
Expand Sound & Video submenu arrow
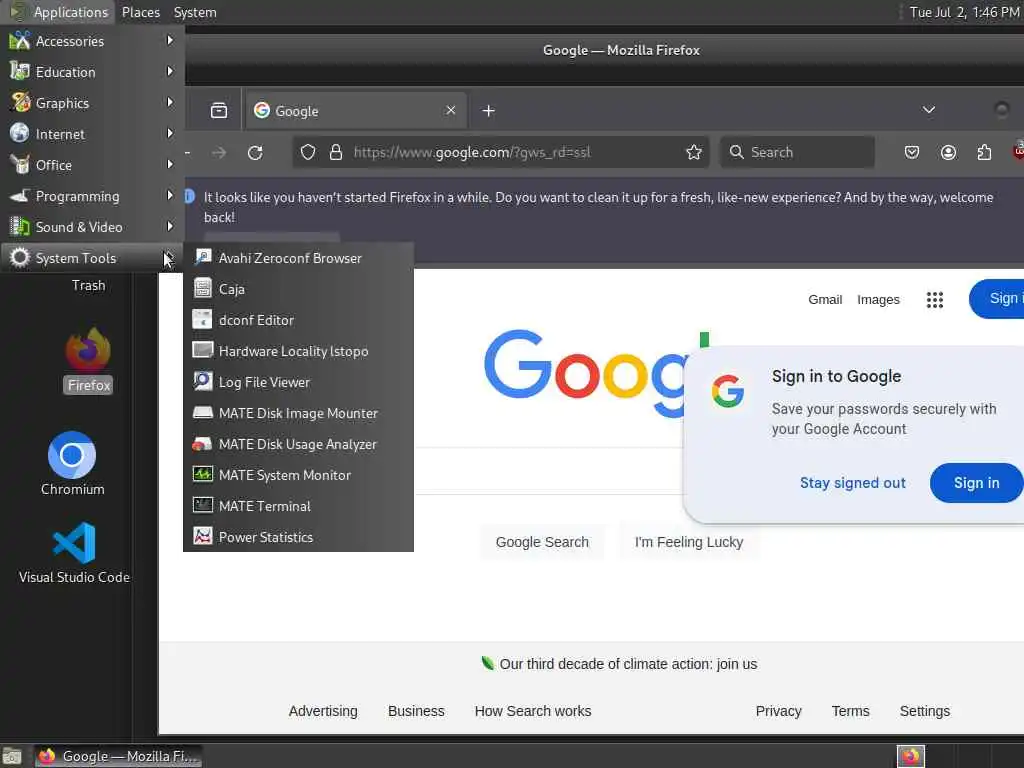(170, 227)
